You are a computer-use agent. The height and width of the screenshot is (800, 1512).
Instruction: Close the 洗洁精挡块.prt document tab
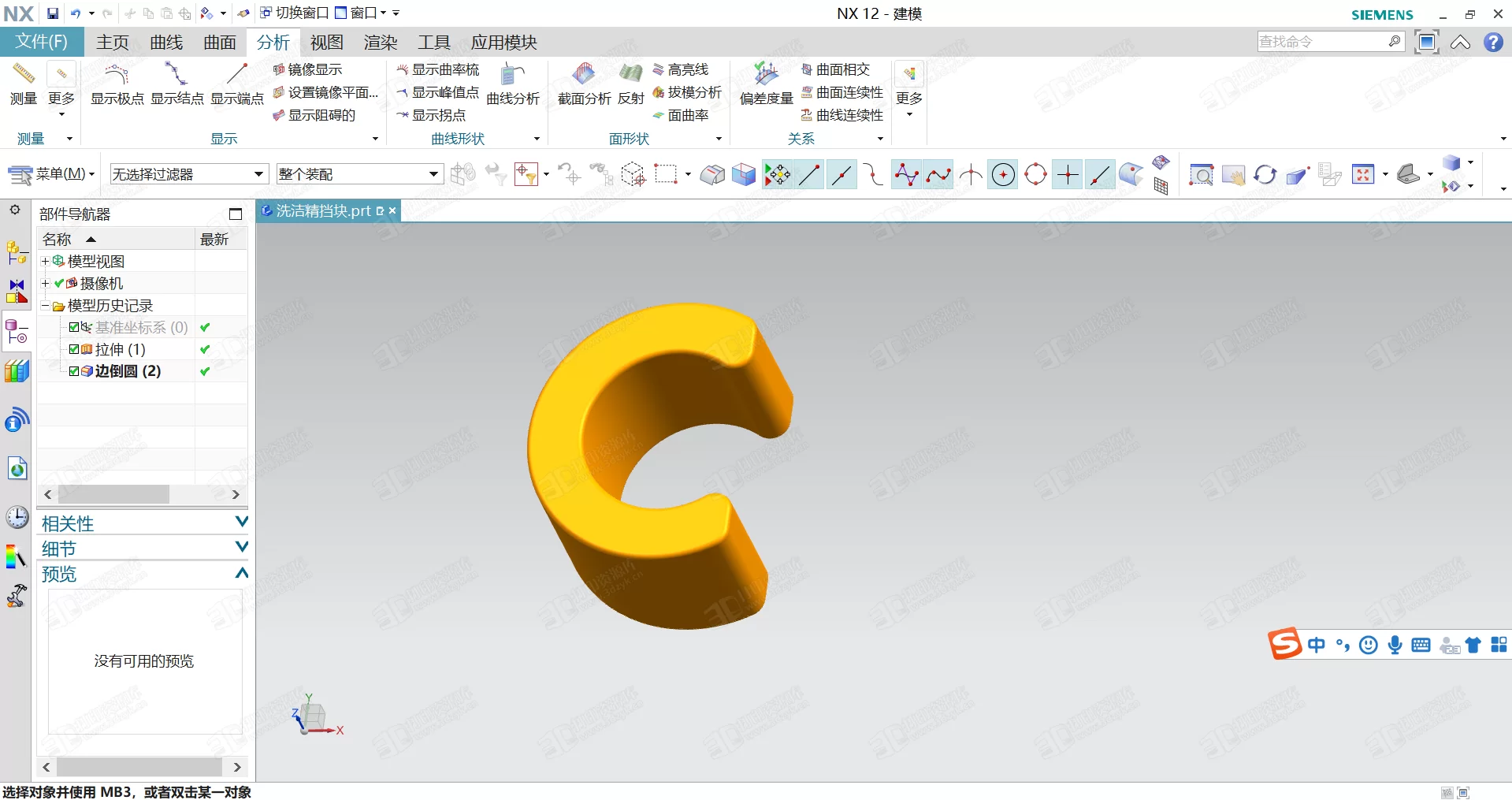(x=392, y=210)
